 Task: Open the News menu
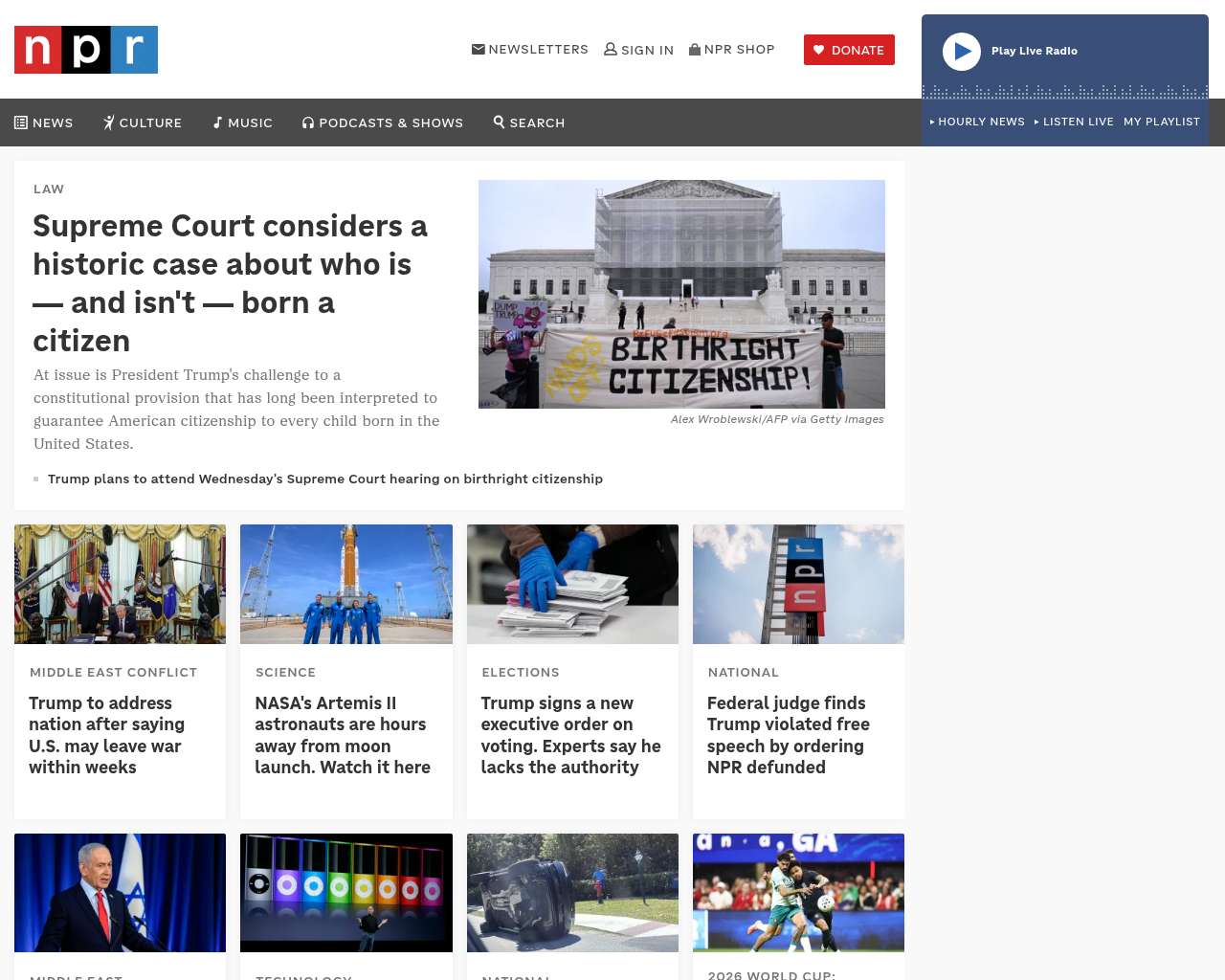pyautogui.click(x=44, y=122)
